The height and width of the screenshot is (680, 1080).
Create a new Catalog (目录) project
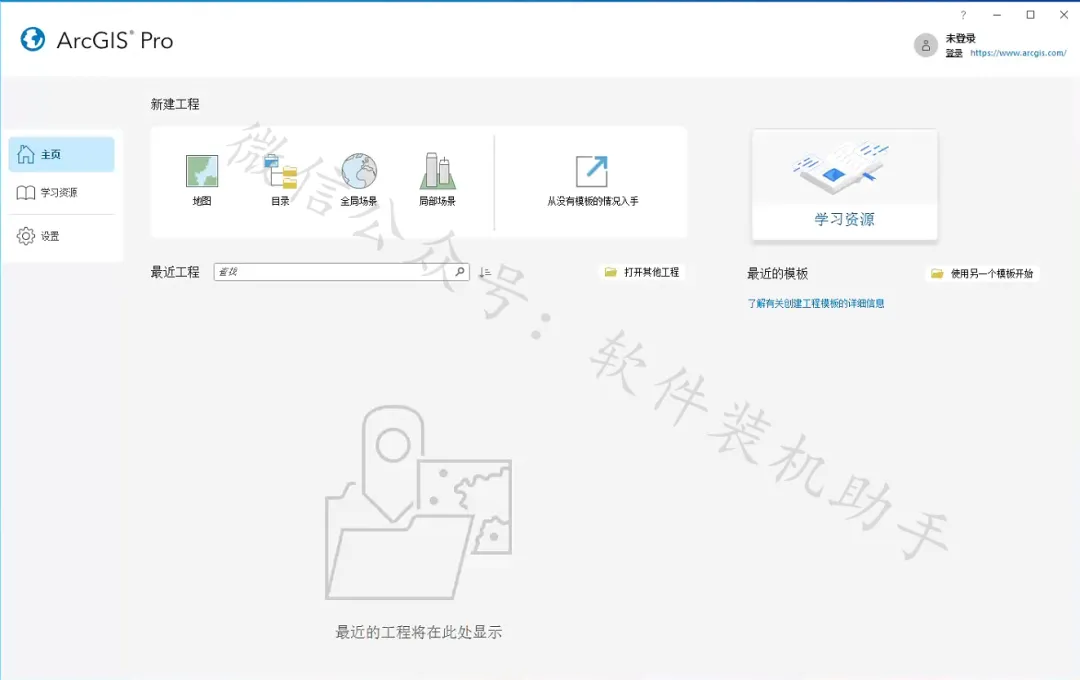(280, 181)
